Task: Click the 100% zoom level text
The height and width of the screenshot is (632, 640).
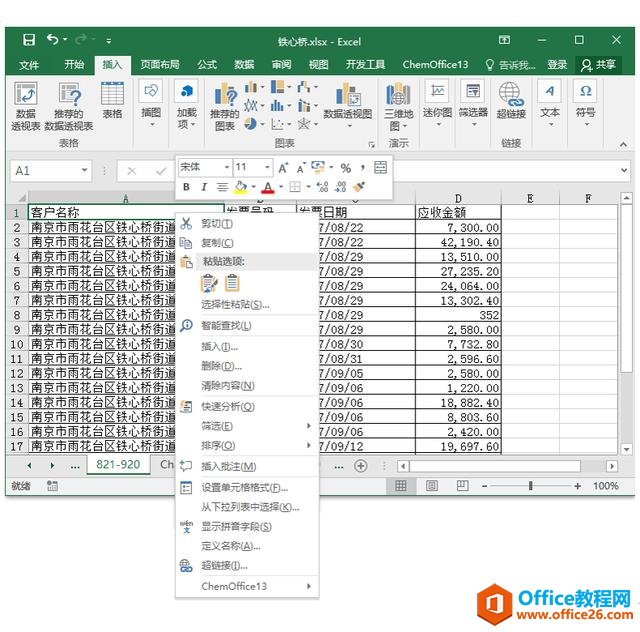Action: pyautogui.click(x=605, y=485)
